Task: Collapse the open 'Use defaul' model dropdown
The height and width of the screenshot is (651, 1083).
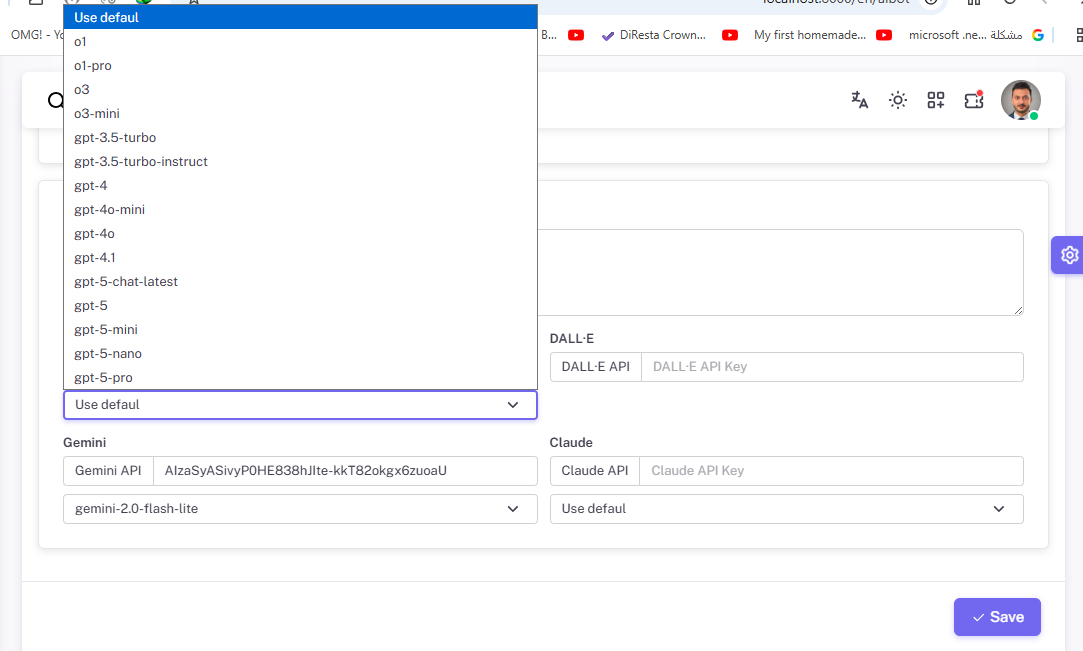Action: [300, 405]
